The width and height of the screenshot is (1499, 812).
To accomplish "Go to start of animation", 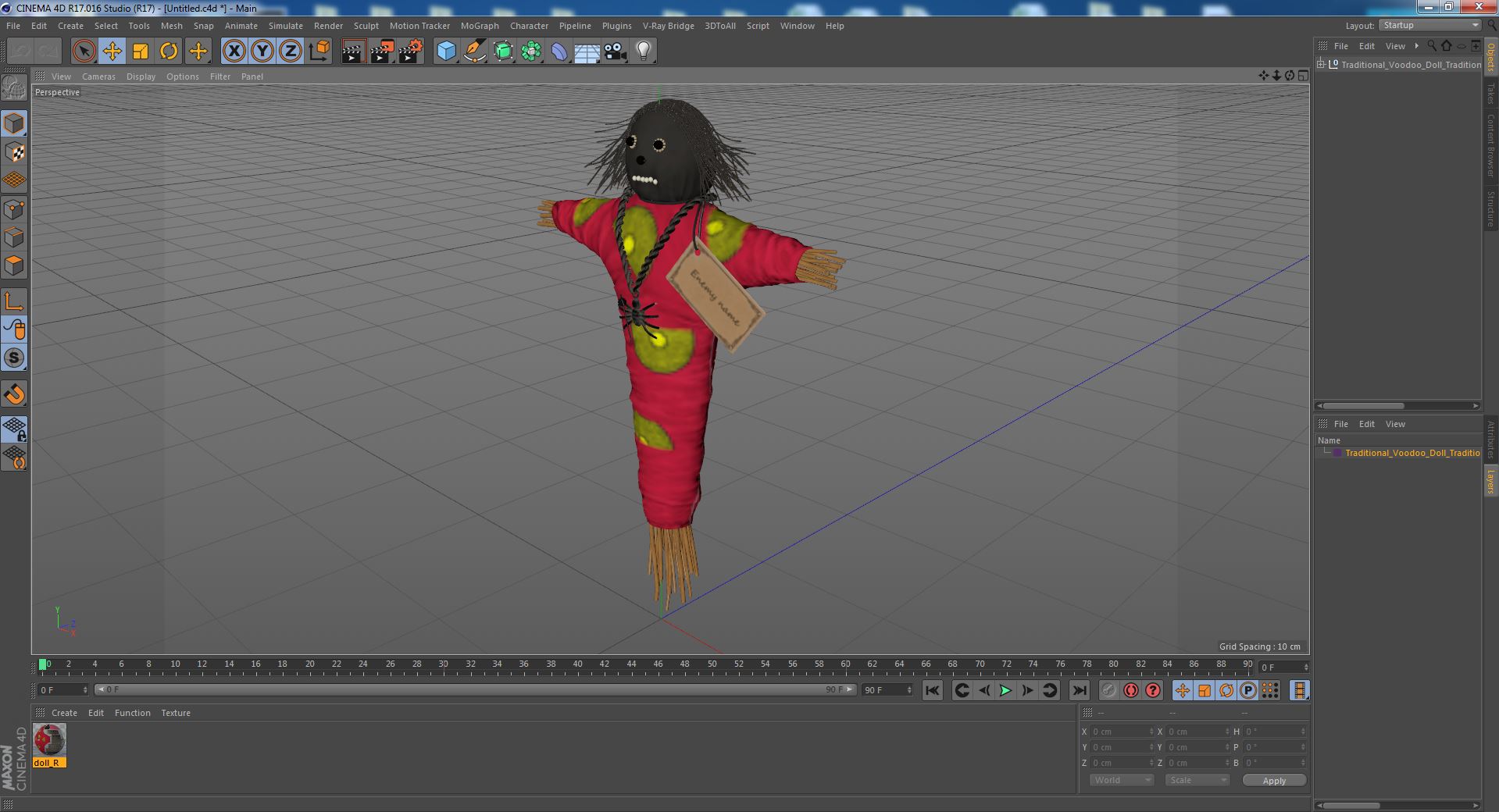I will [932, 690].
